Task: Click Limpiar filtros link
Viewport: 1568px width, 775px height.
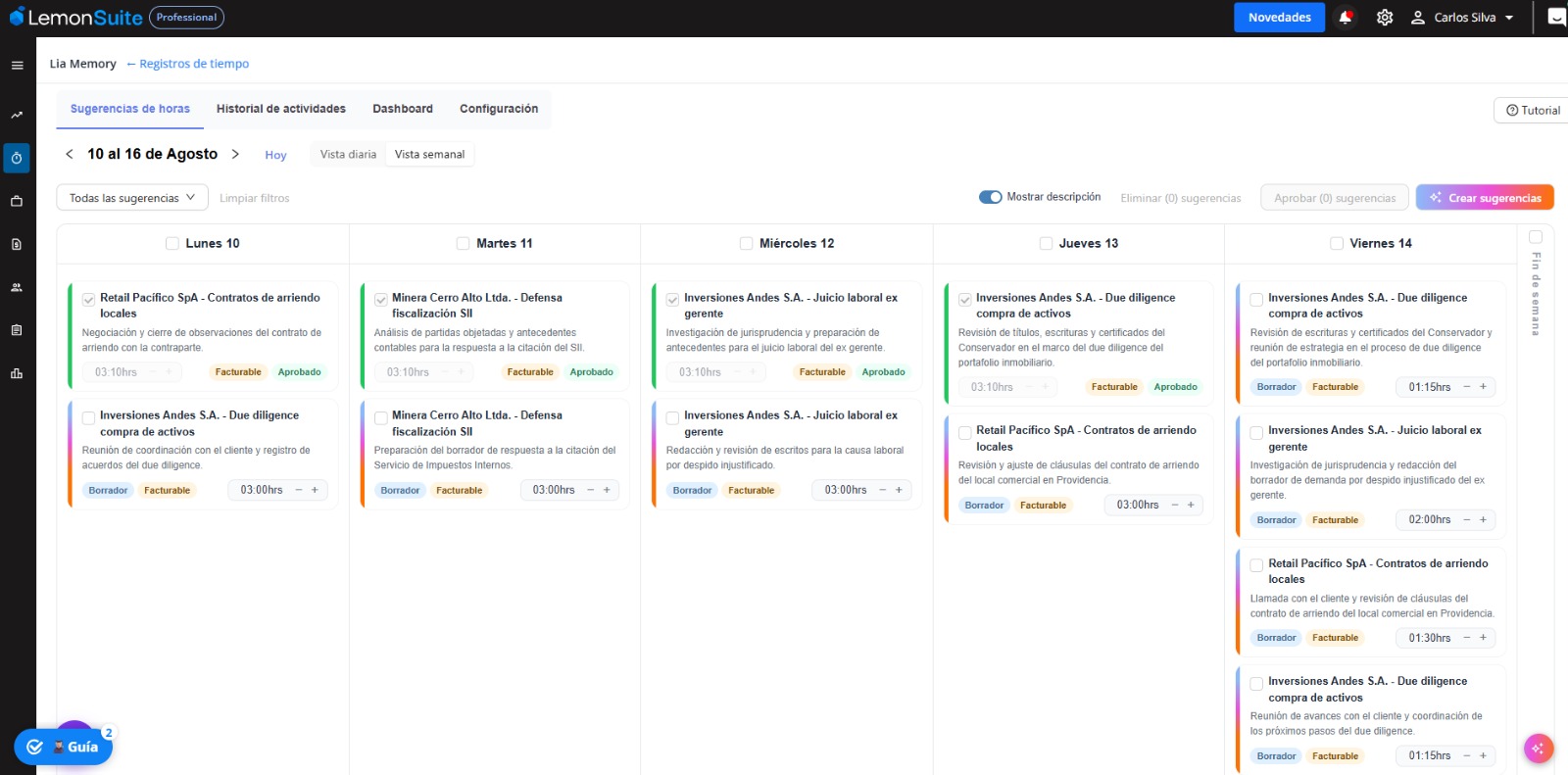Action: point(255,198)
